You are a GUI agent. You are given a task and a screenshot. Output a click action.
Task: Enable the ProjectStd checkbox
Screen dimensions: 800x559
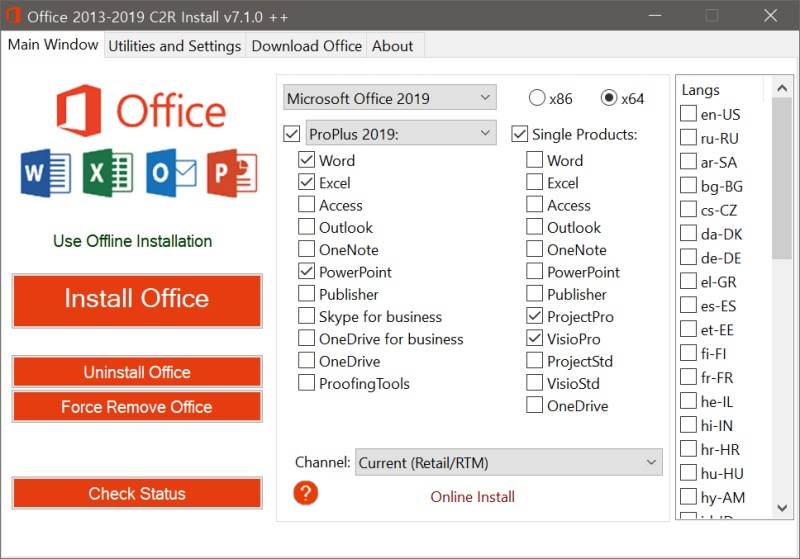[534, 361]
